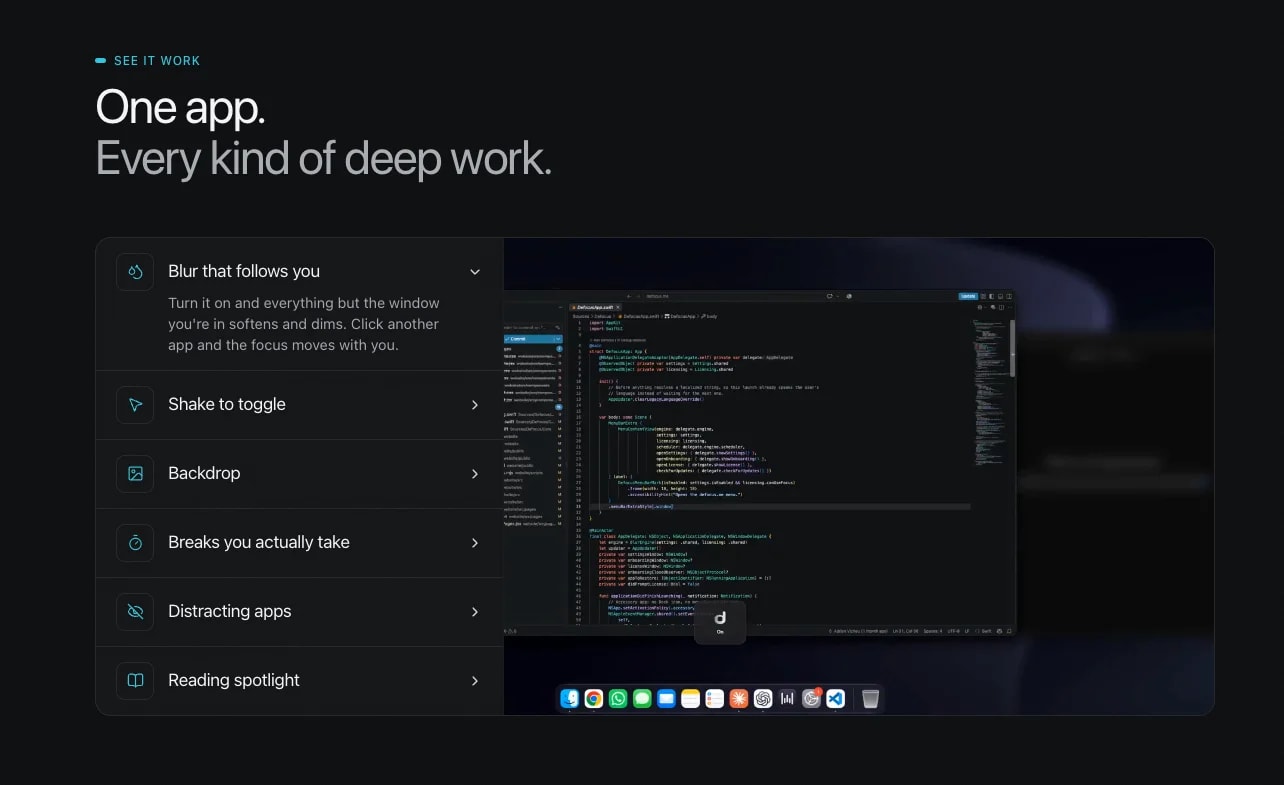Click the Blur that follows you heading
The width and height of the screenshot is (1284, 785).
coord(244,272)
